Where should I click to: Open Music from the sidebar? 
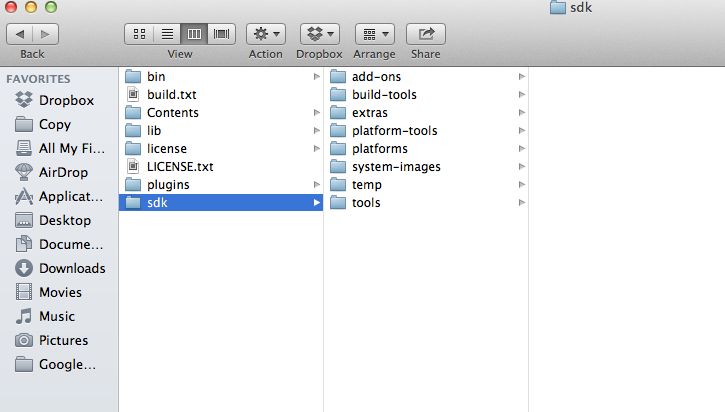[x=59, y=316]
